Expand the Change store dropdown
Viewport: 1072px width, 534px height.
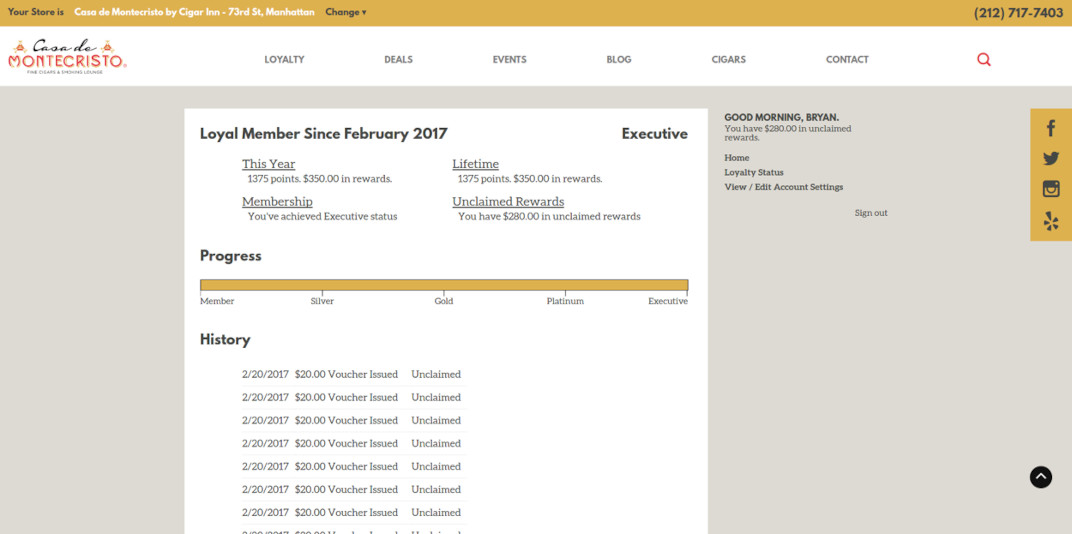click(x=346, y=13)
